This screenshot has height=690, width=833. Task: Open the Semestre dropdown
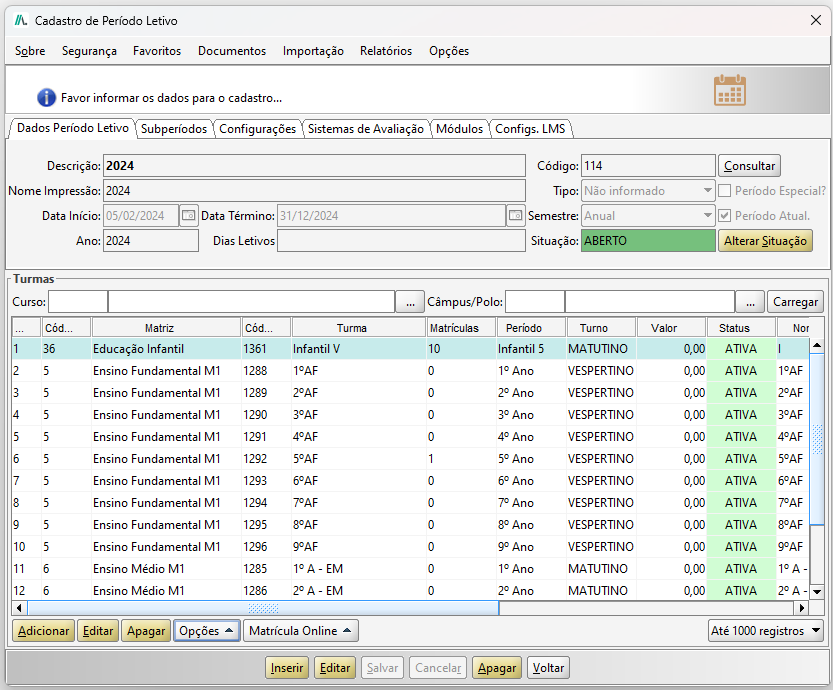click(x=648, y=216)
